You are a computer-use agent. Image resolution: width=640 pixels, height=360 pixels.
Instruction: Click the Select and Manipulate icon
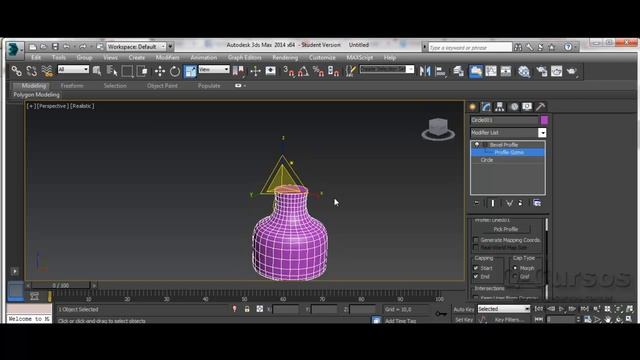click(256, 71)
